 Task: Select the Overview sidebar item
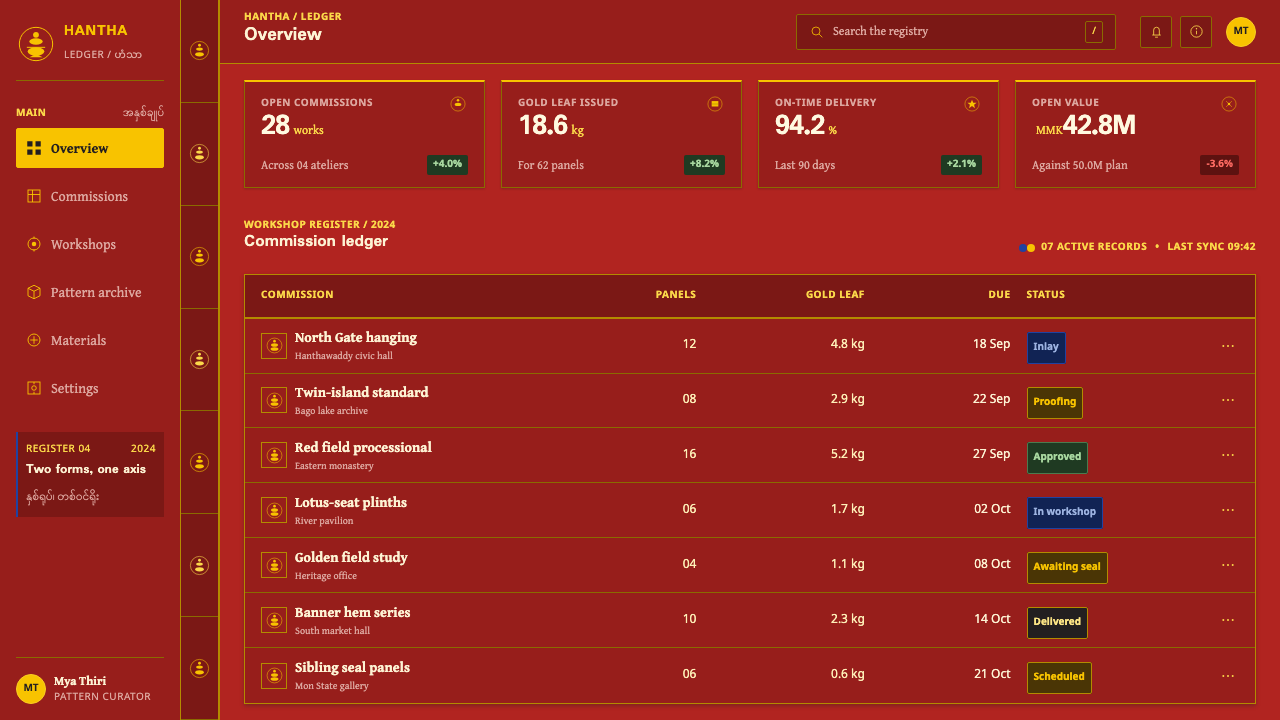click(90, 148)
